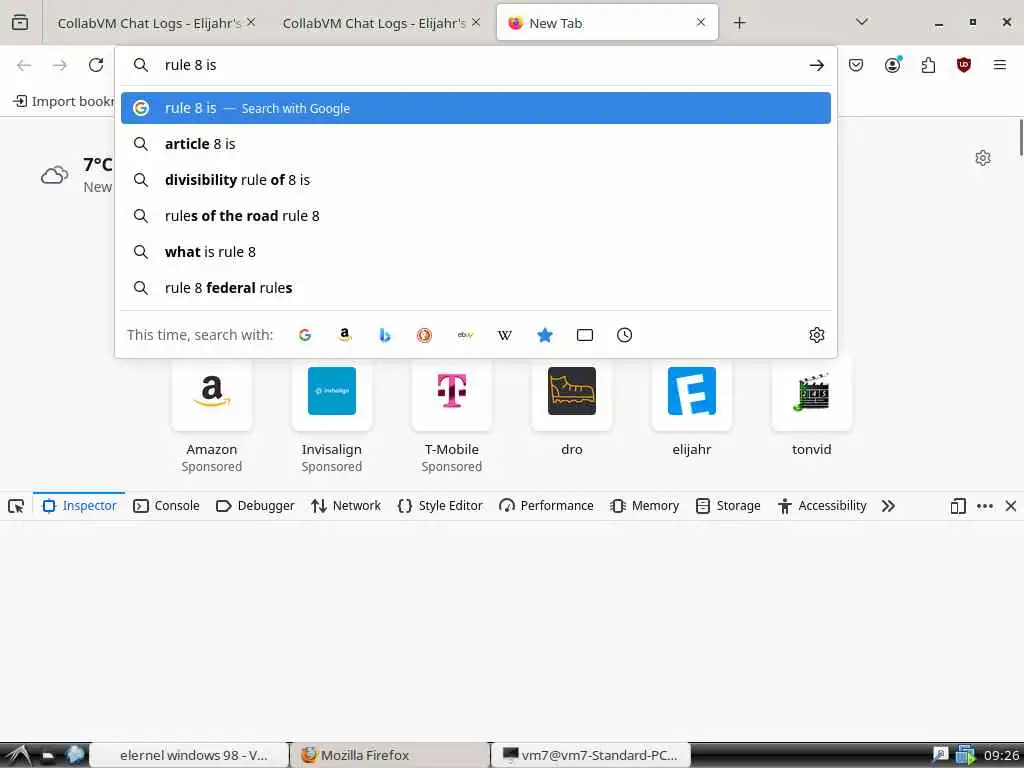Image resolution: width=1024 pixels, height=768 pixels.
Task: Click the Import bookmarks toolbar button
Action: tap(63, 101)
